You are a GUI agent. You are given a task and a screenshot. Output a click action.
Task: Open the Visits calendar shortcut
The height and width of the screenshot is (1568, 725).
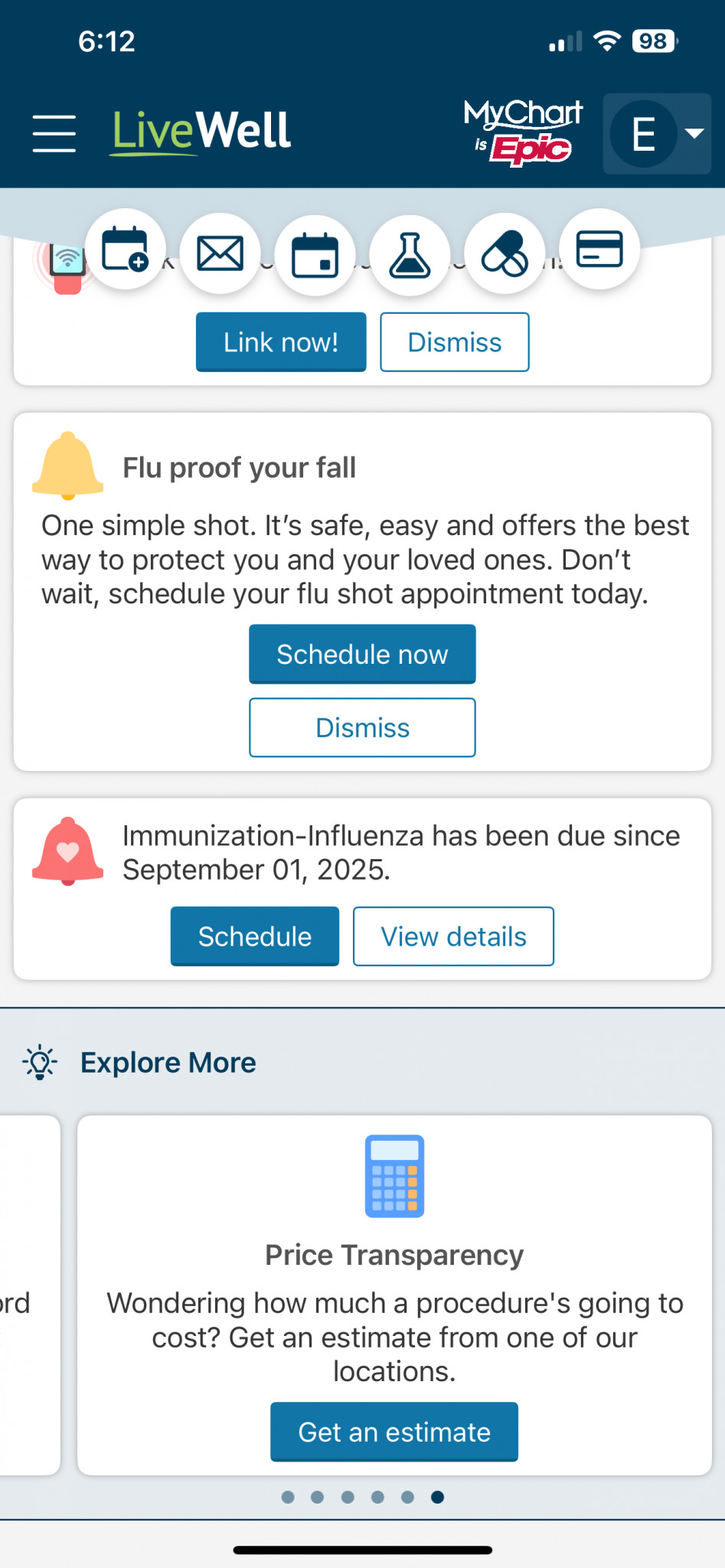point(315,255)
